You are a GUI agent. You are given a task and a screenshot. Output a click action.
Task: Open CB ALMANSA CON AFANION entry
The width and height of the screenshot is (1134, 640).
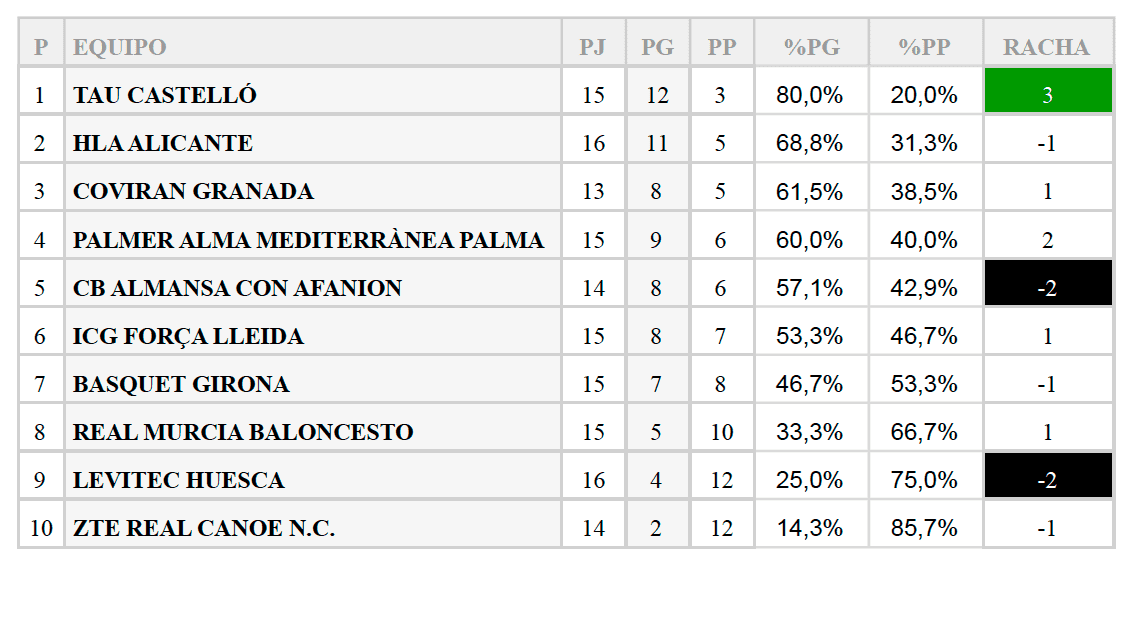237,288
